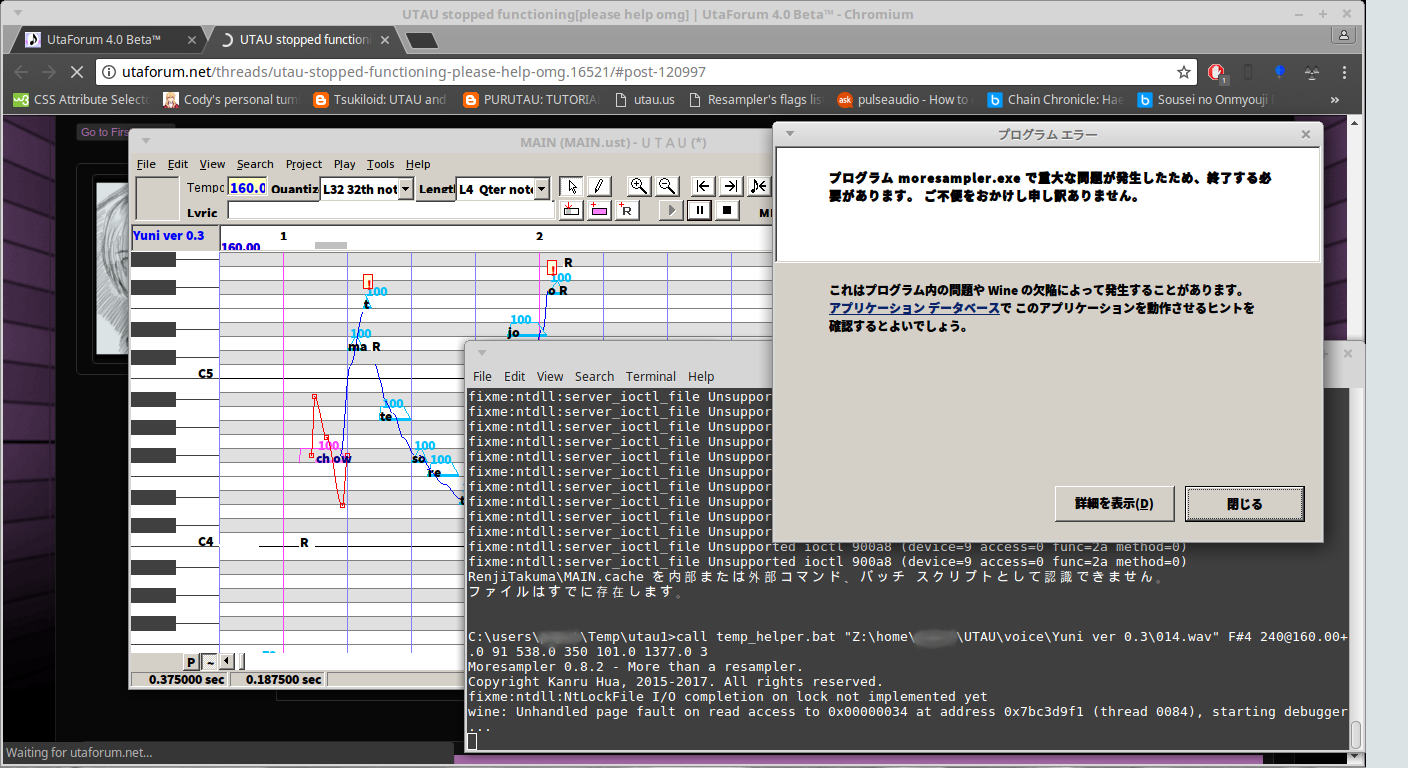Click the greyed play button in UTAU
1408x768 pixels.
point(671,210)
